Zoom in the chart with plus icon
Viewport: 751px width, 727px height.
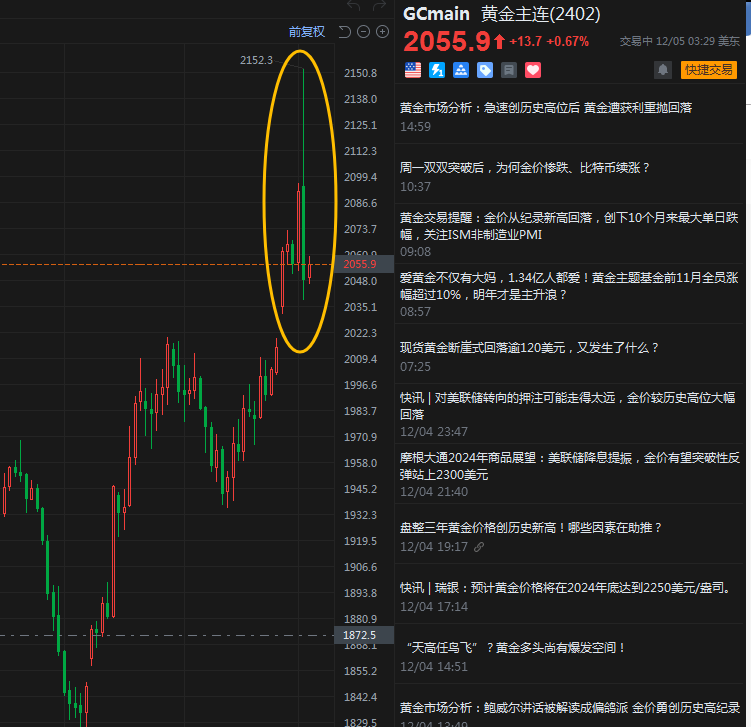[x=382, y=32]
